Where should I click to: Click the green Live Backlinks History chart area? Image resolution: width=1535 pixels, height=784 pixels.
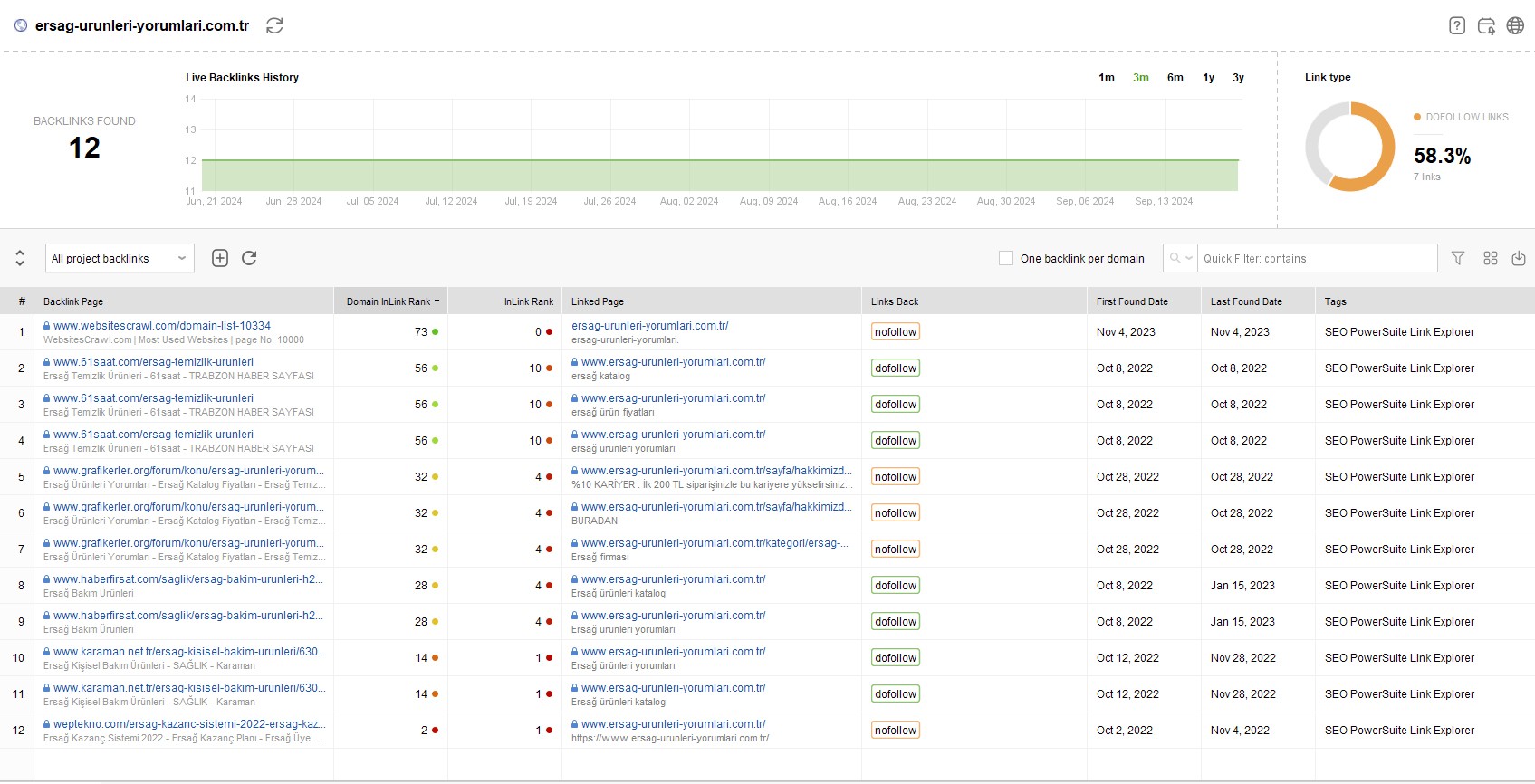[720, 176]
